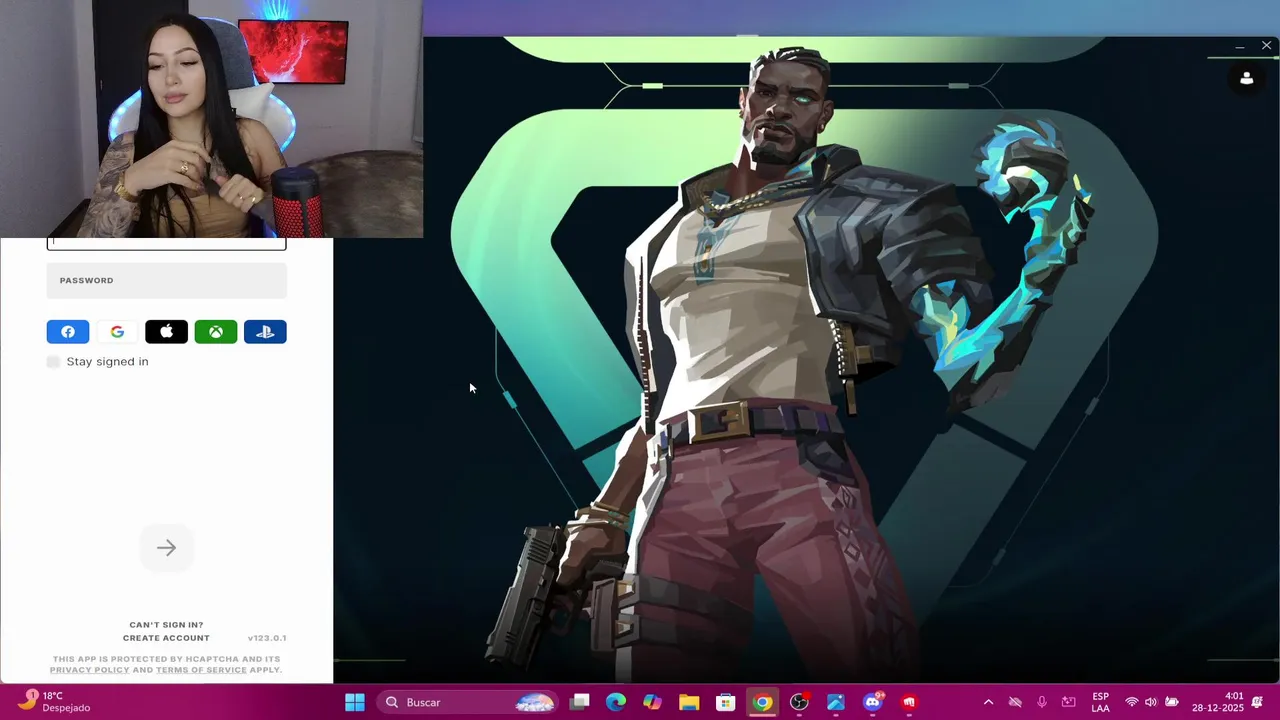Sign in with Xbox button
The height and width of the screenshot is (720, 1280).
coord(216,332)
